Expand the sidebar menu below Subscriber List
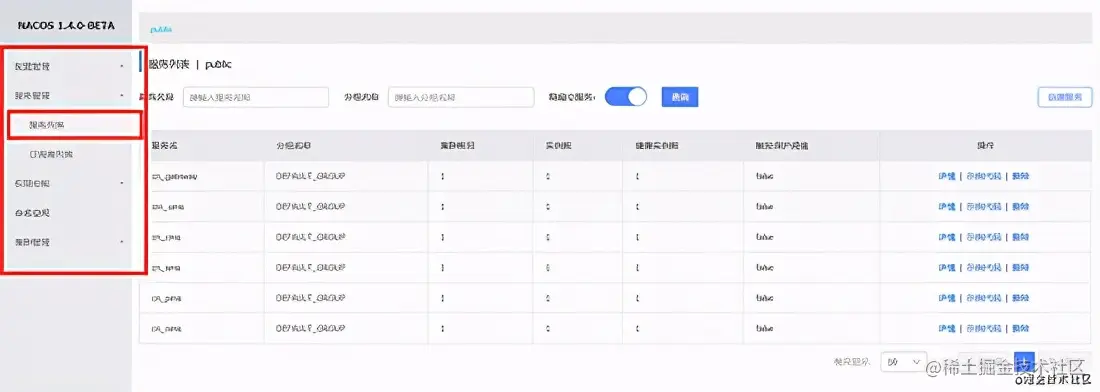 pos(68,184)
